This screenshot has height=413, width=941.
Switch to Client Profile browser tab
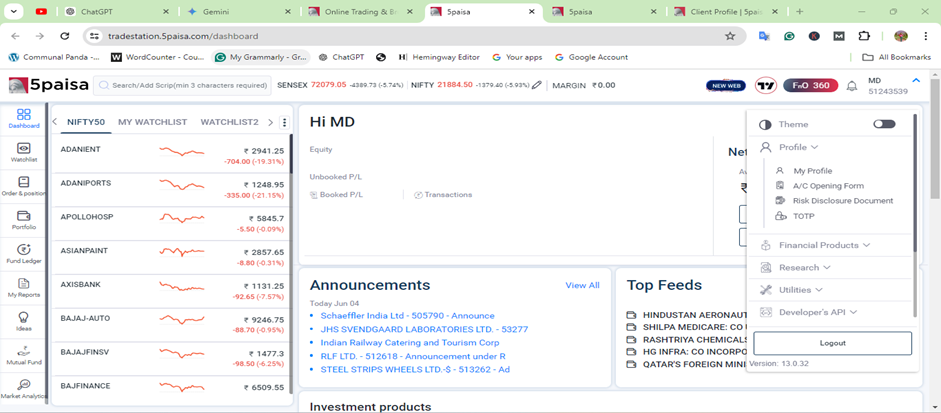[x=726, y=11]
